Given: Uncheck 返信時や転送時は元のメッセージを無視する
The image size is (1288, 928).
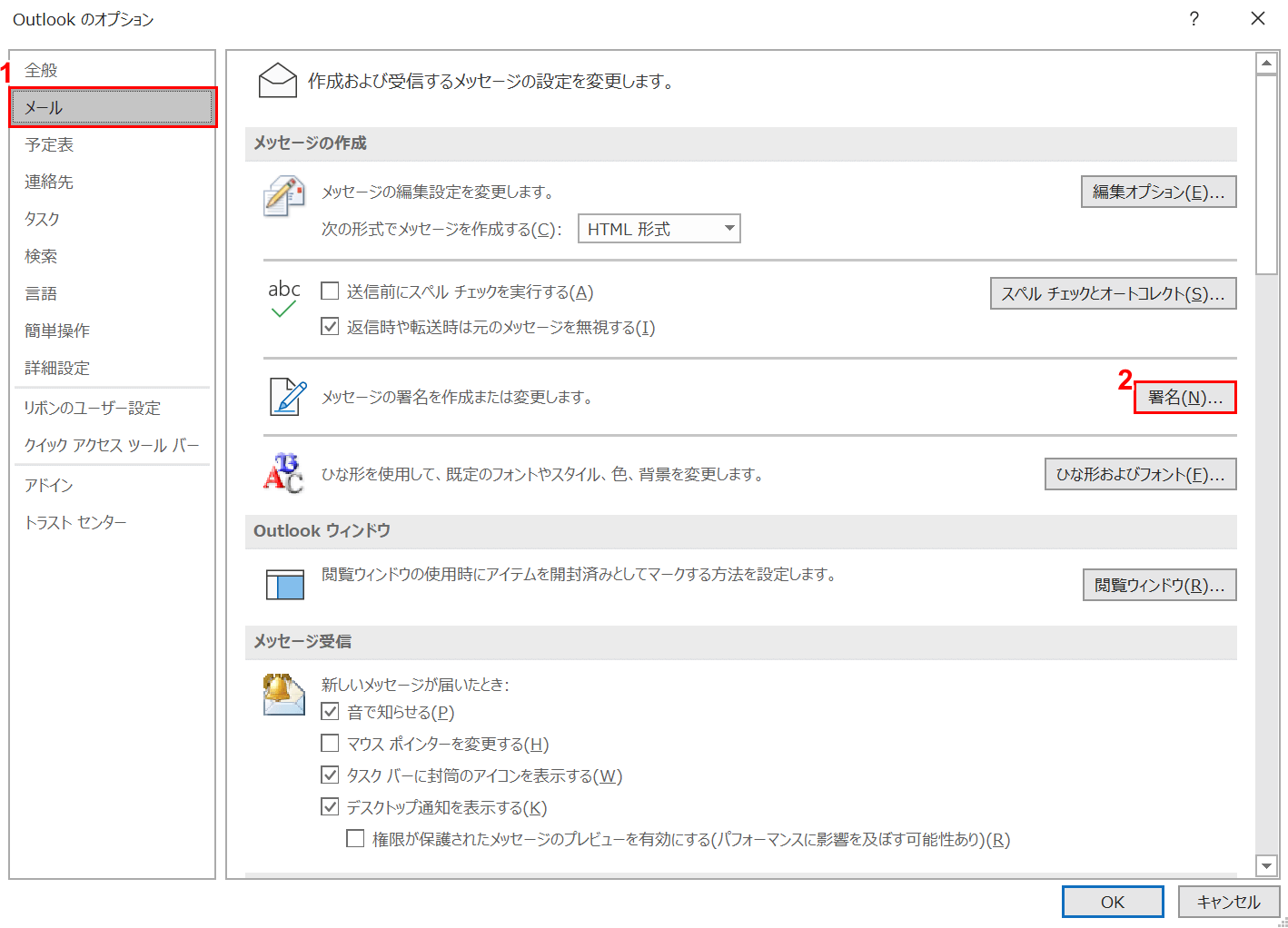Looking at the screenshot, I should click(331, 327).
